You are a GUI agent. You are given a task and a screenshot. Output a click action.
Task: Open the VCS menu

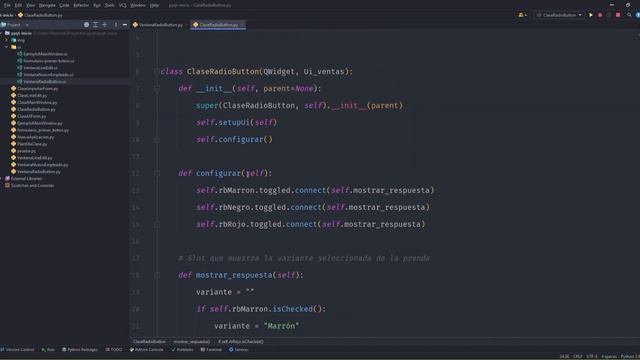click(x=122, y=5)
